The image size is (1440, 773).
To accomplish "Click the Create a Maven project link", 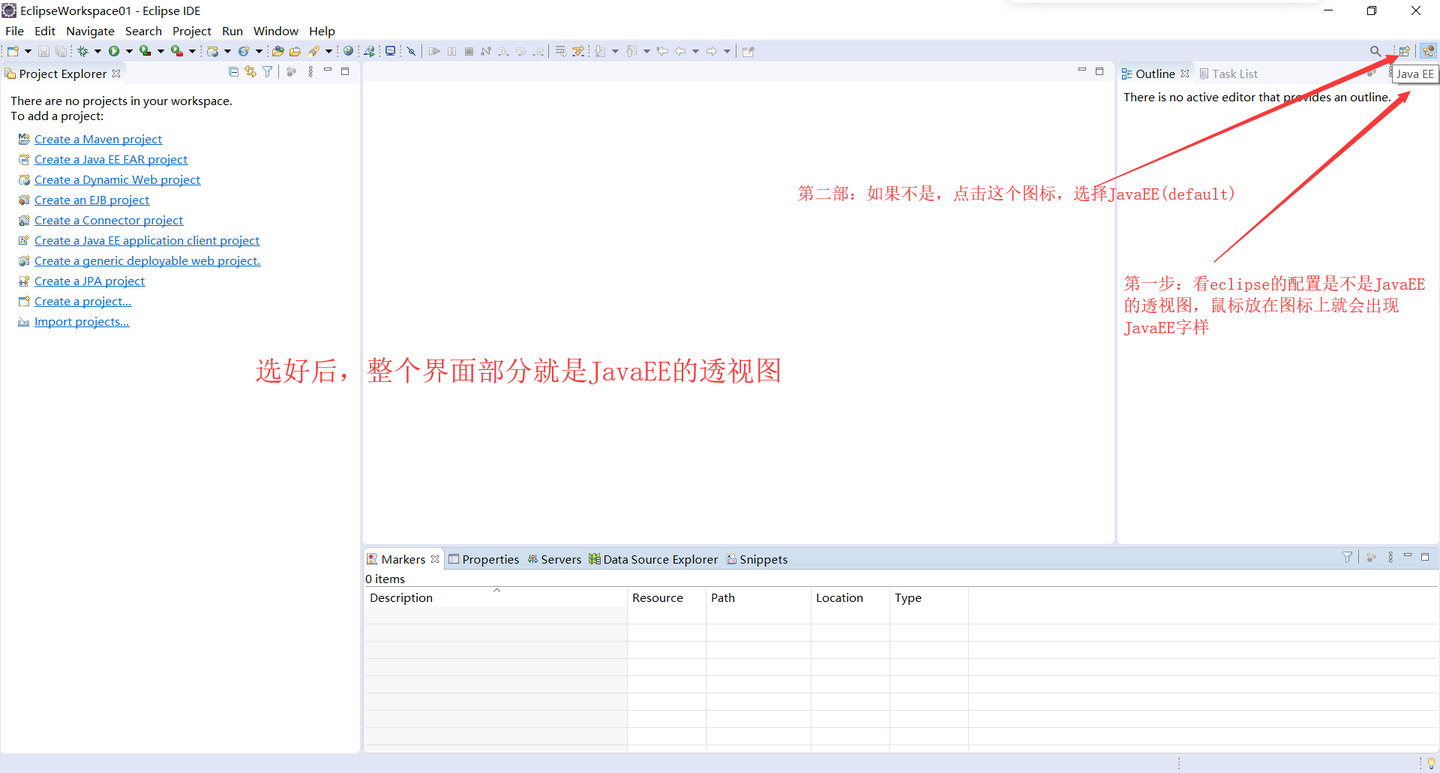I will pyautogui.click(x=98, y=139).
